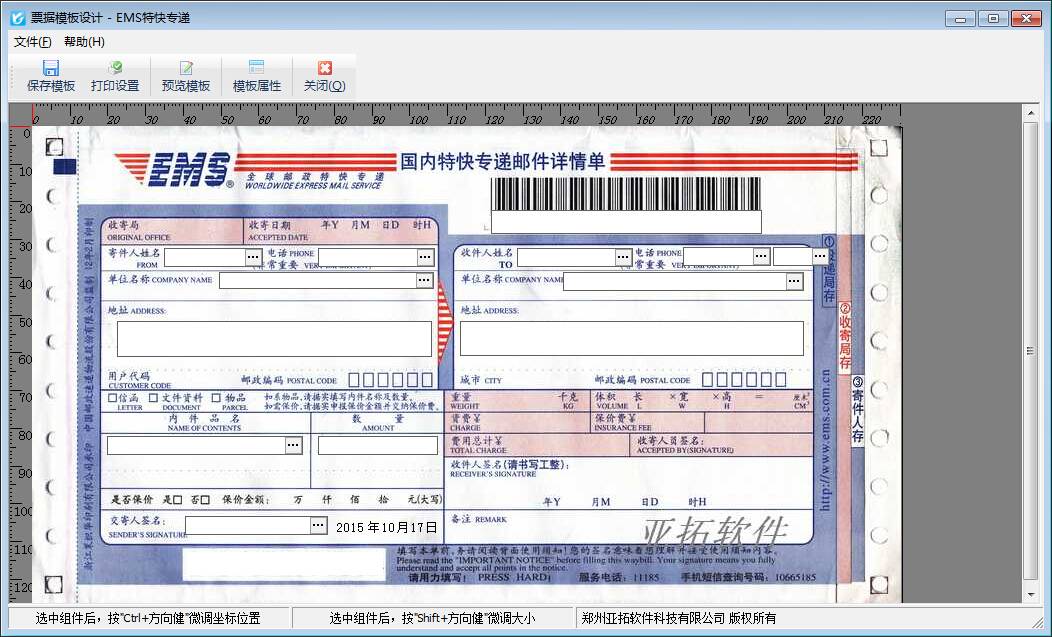Viewport: 1052px width, 637px height.
Task: Click ellipsis of second recipient phone field
Action: coord(820,256)
